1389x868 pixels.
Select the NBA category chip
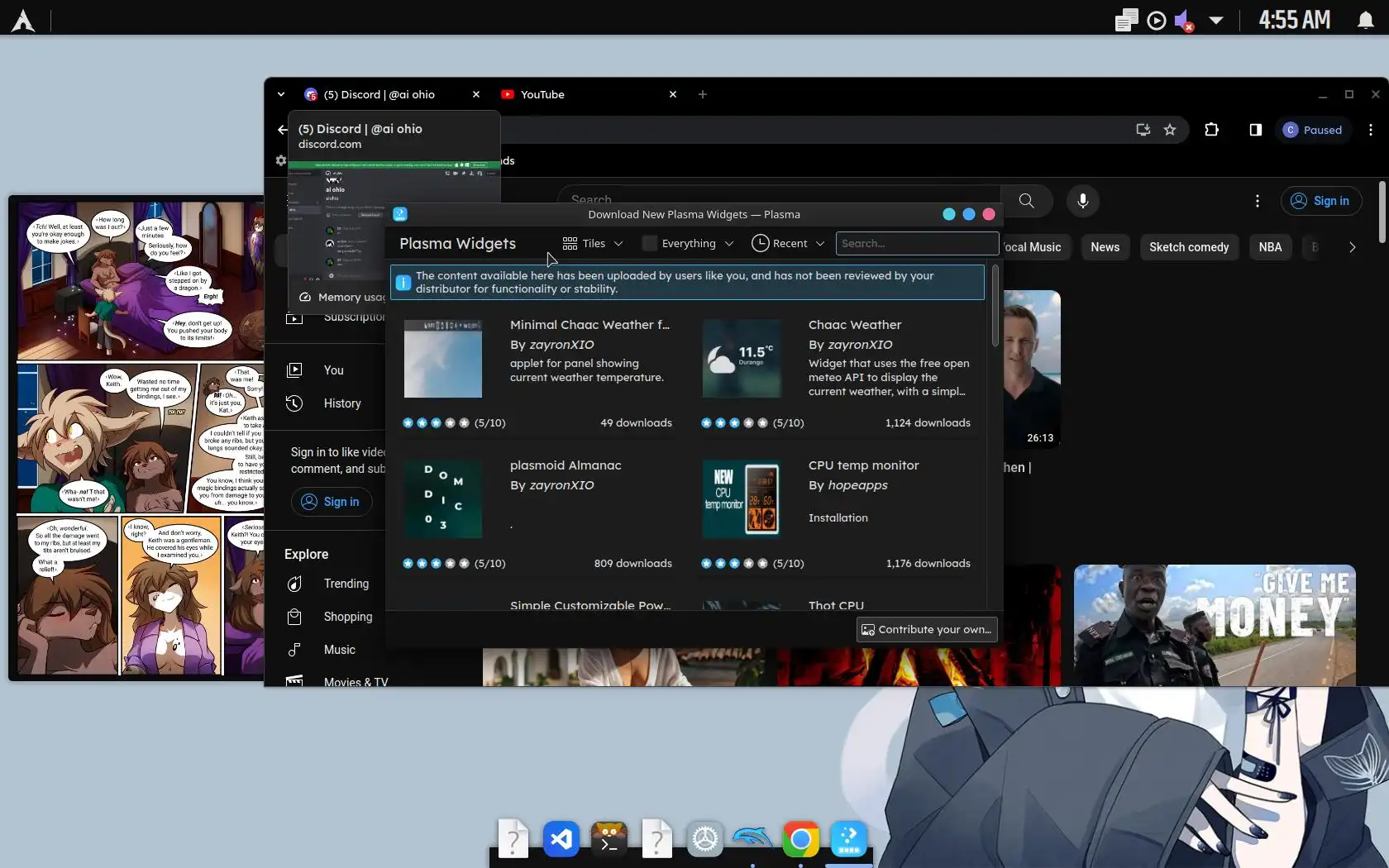pyautogui.click(x=1270, y=247)
